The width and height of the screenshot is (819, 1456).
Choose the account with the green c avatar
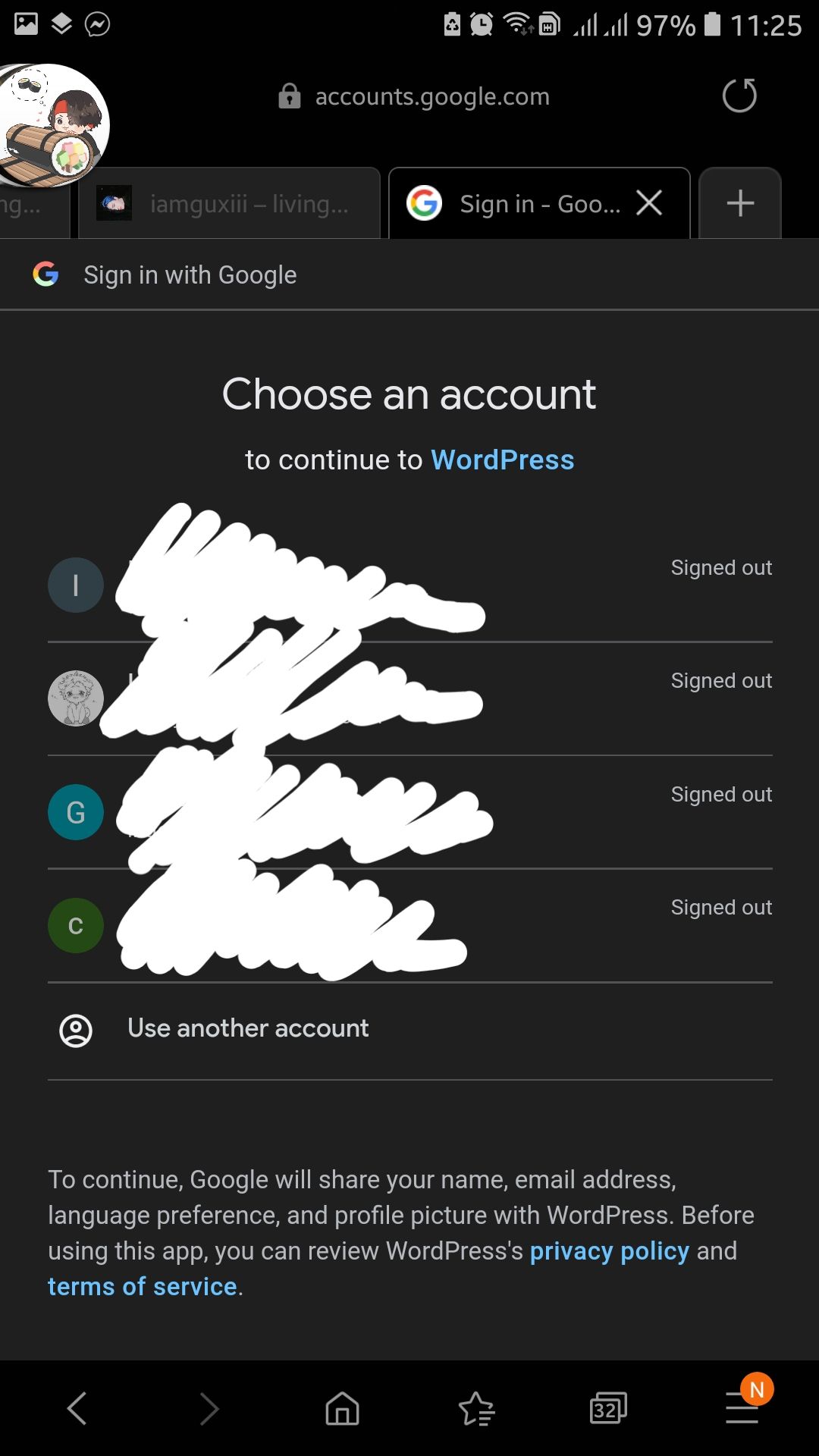pos(409,925)
